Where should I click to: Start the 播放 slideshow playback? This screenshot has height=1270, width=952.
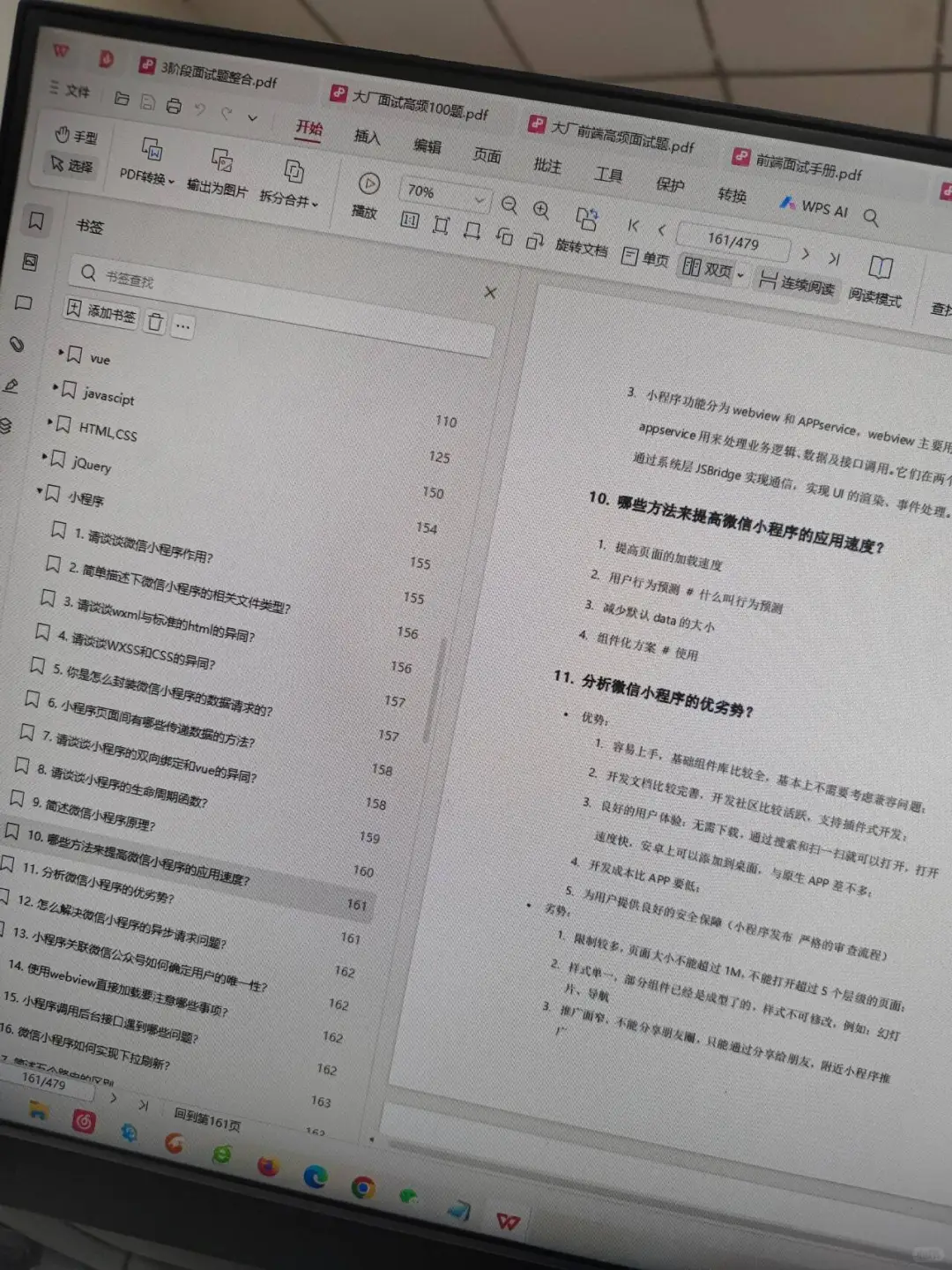(x=368, y=186)
